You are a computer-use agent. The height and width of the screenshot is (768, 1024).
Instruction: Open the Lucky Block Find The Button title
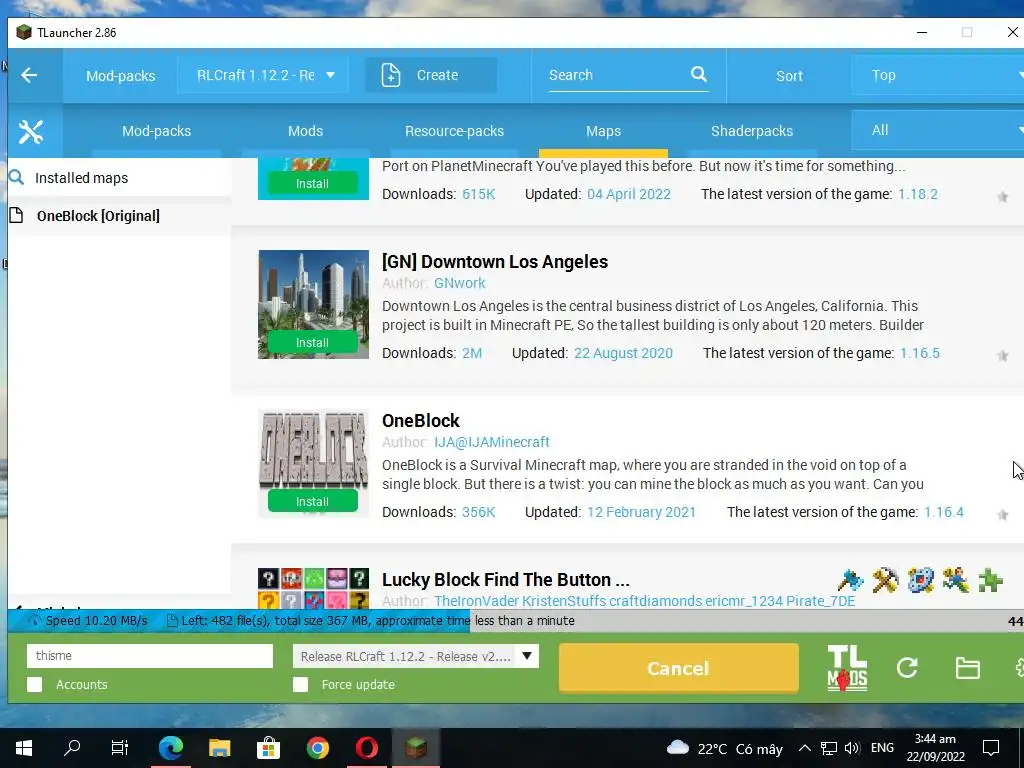click(x=505, y=580)
